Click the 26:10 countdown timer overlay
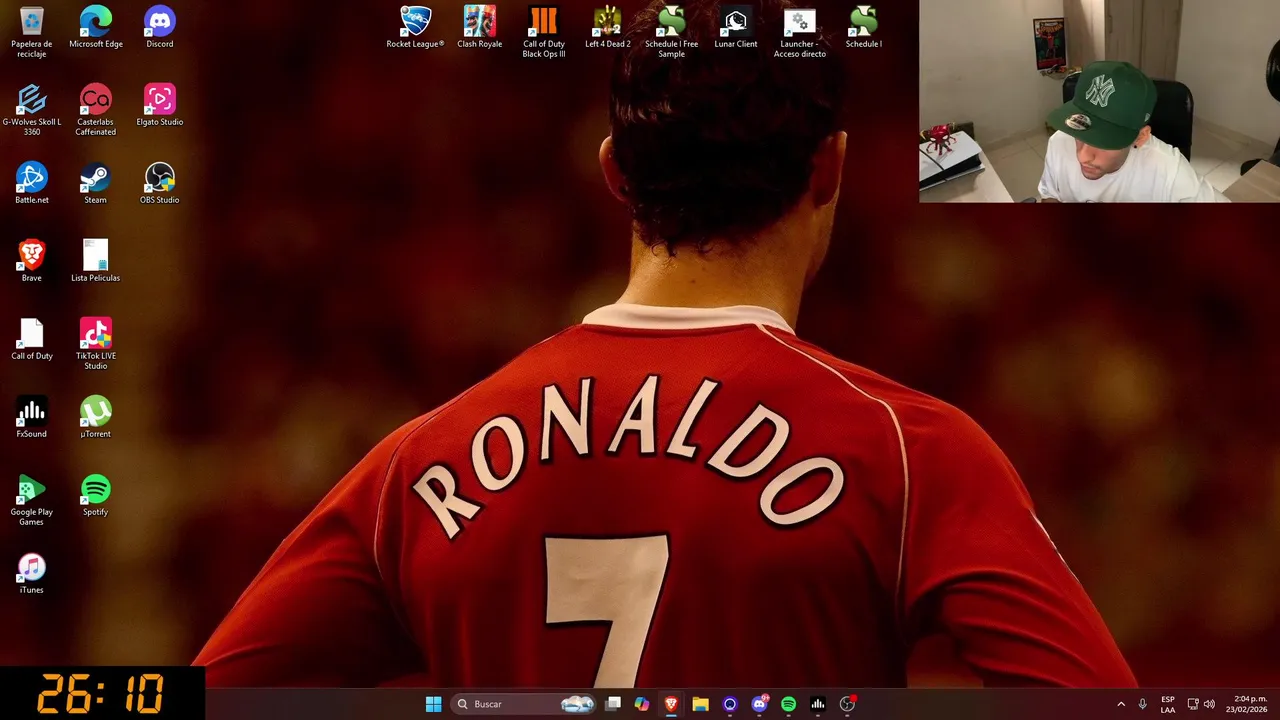The height and width of the screenshot is (720, 1280). coord(102,693)
